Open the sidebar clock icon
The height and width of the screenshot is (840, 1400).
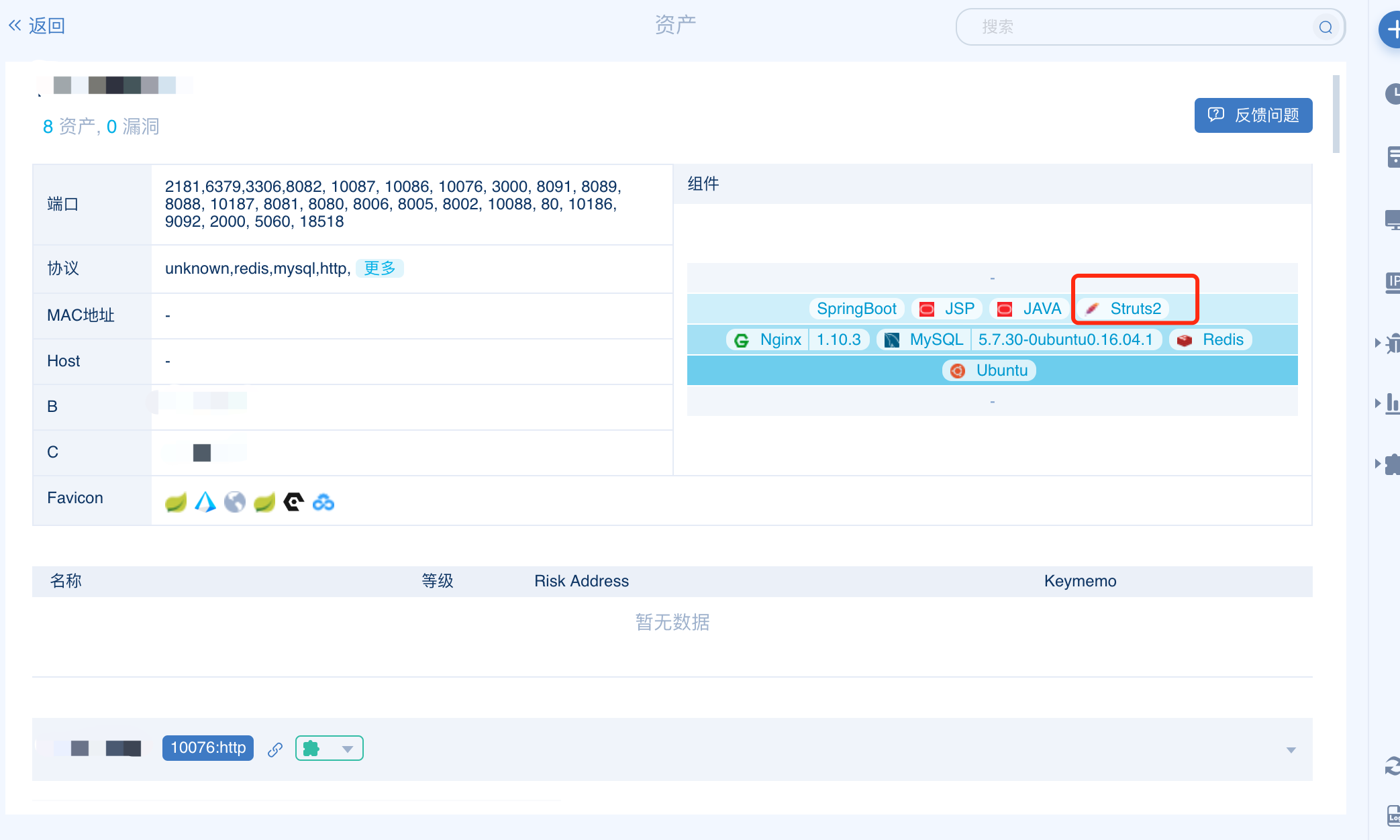1393,93
